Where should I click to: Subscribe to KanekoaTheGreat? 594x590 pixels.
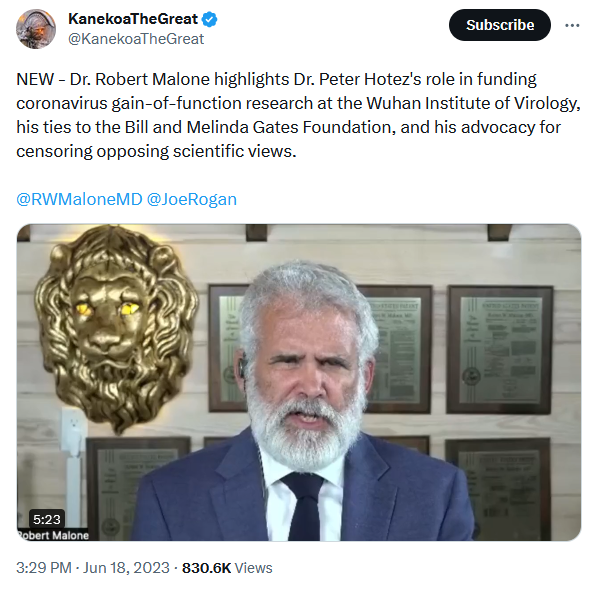[500, 25]
